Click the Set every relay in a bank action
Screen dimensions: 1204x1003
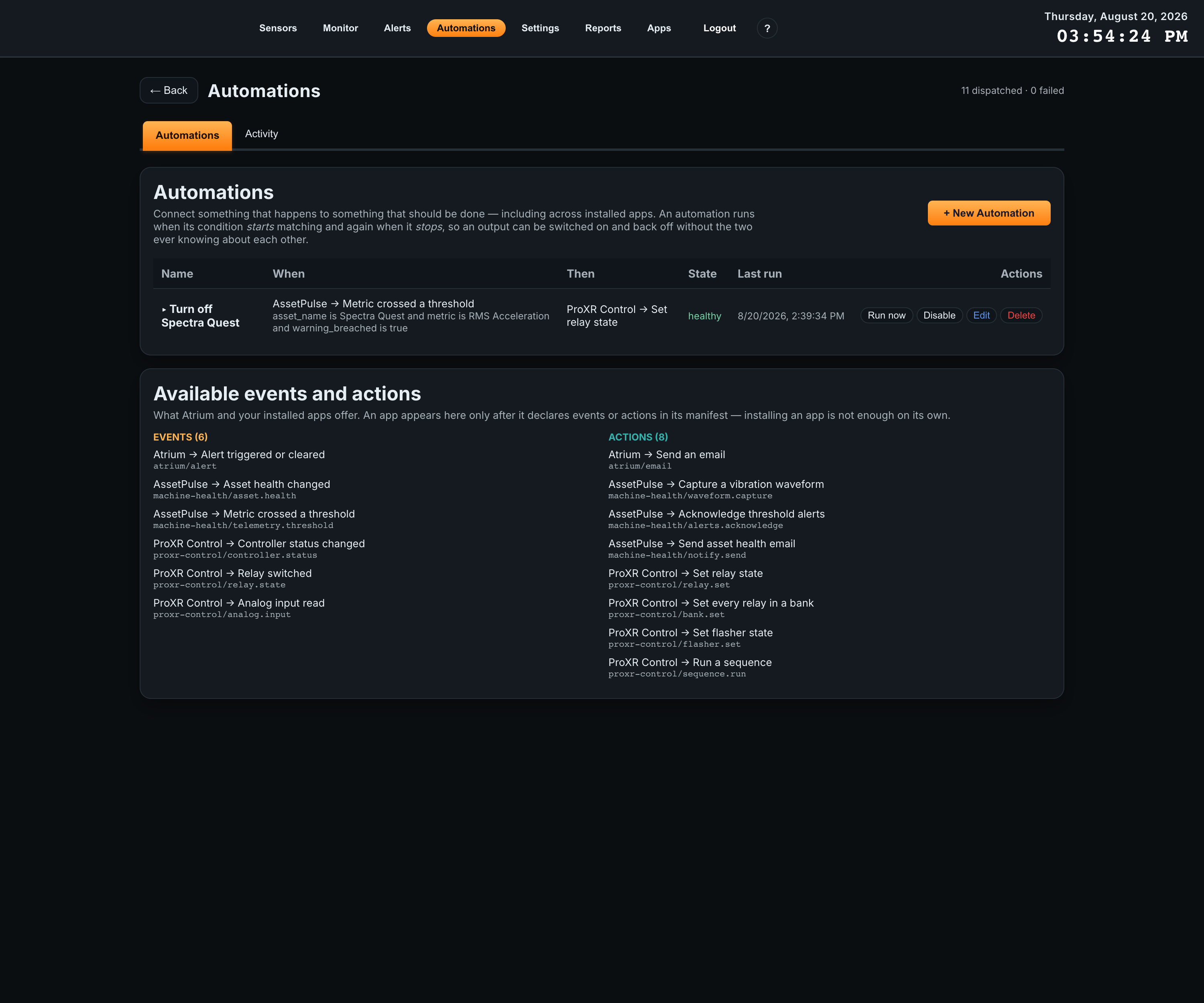click(711, 603)
